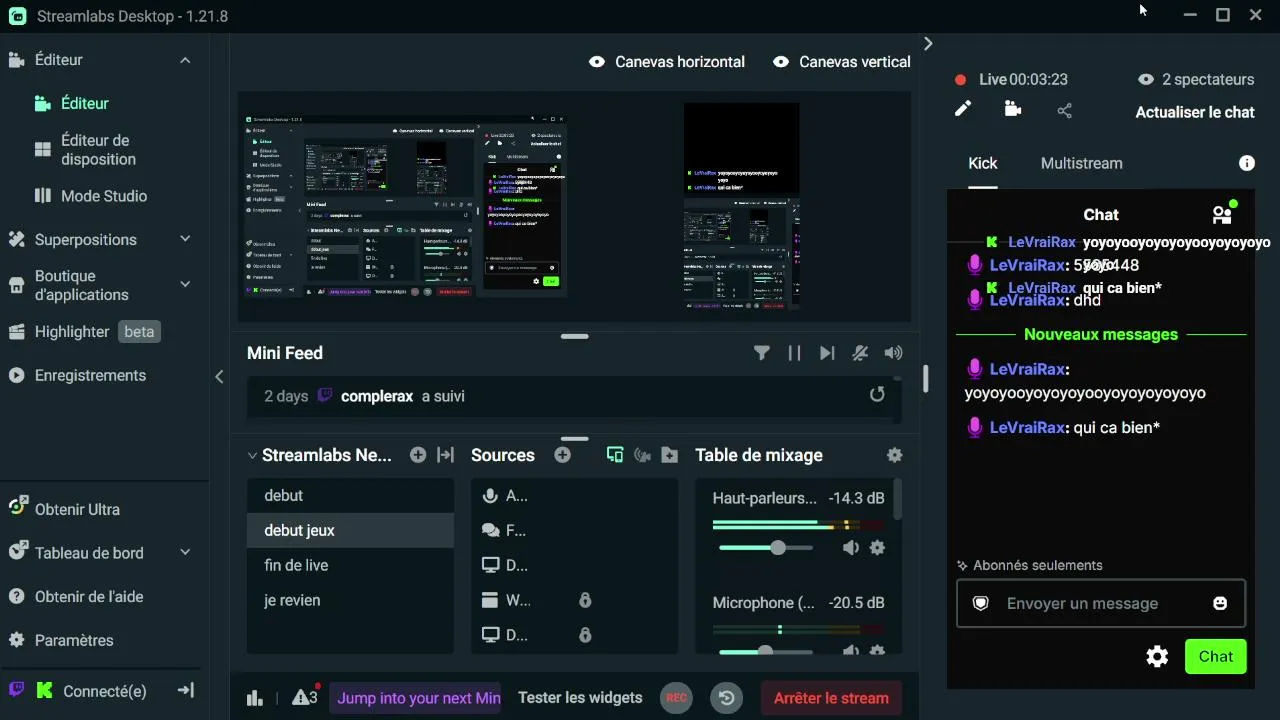The image size is (1280, 720).
Task: Toggle lock on the W... window source
Action: (x=585, y=600)
